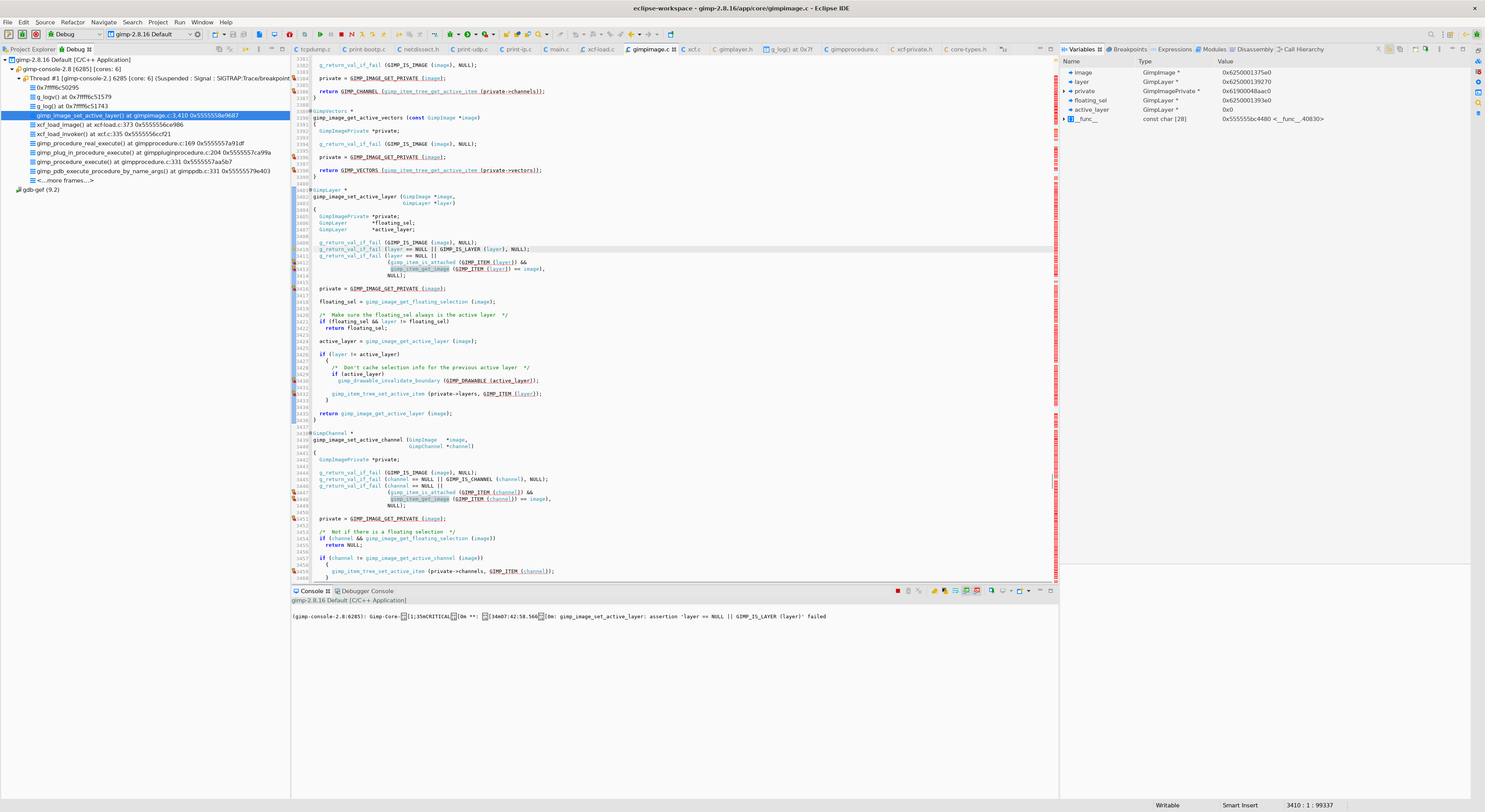Screen dimensions: 1485x812
Task: Toggle Word Wrap in Console toolbar
Action: [x=955, y=591]
